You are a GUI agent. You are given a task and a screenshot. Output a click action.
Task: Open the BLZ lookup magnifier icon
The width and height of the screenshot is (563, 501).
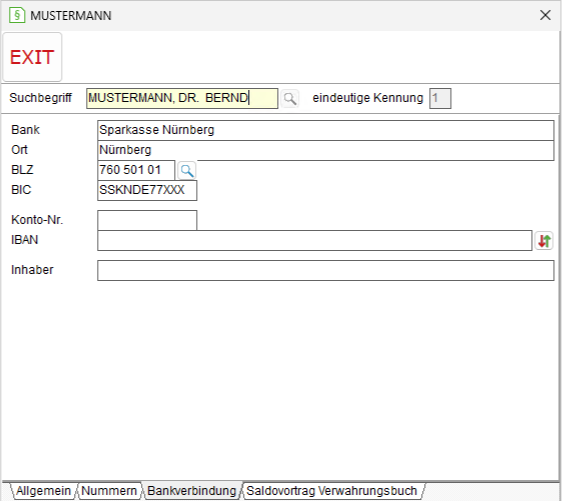click(x=187, y=170)
